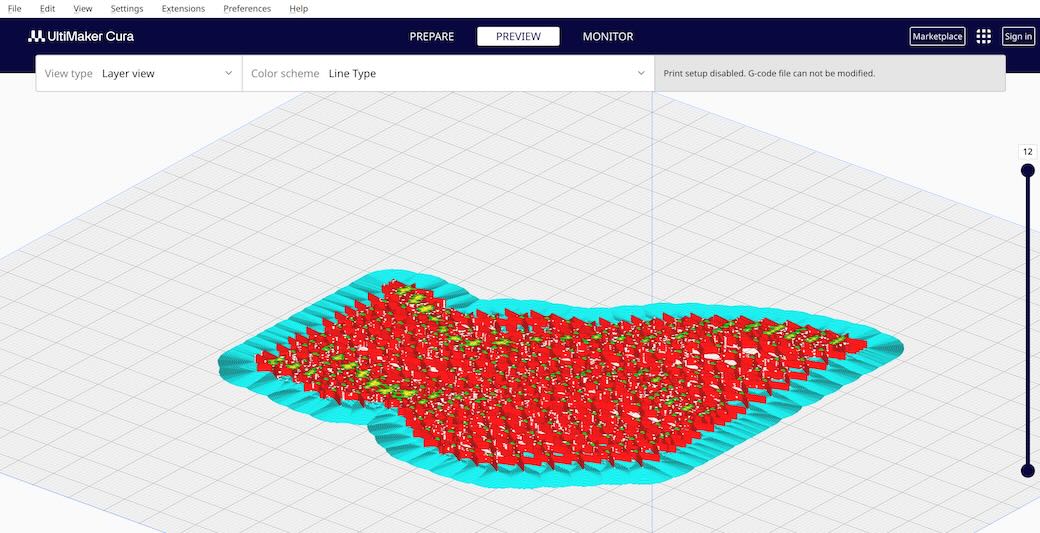Click the sliced model in the viewport
1040x533 pixels.
[x=560, y=380]
